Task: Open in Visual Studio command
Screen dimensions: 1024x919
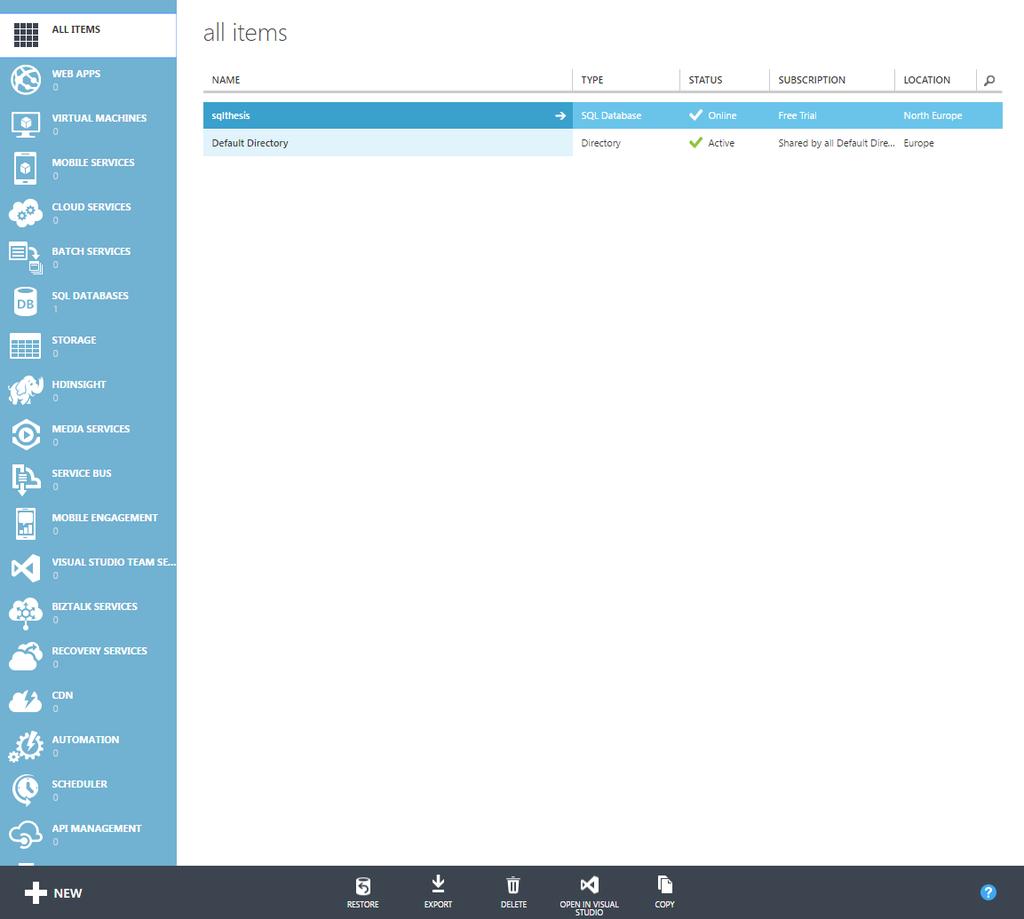Action: (589, 895)
